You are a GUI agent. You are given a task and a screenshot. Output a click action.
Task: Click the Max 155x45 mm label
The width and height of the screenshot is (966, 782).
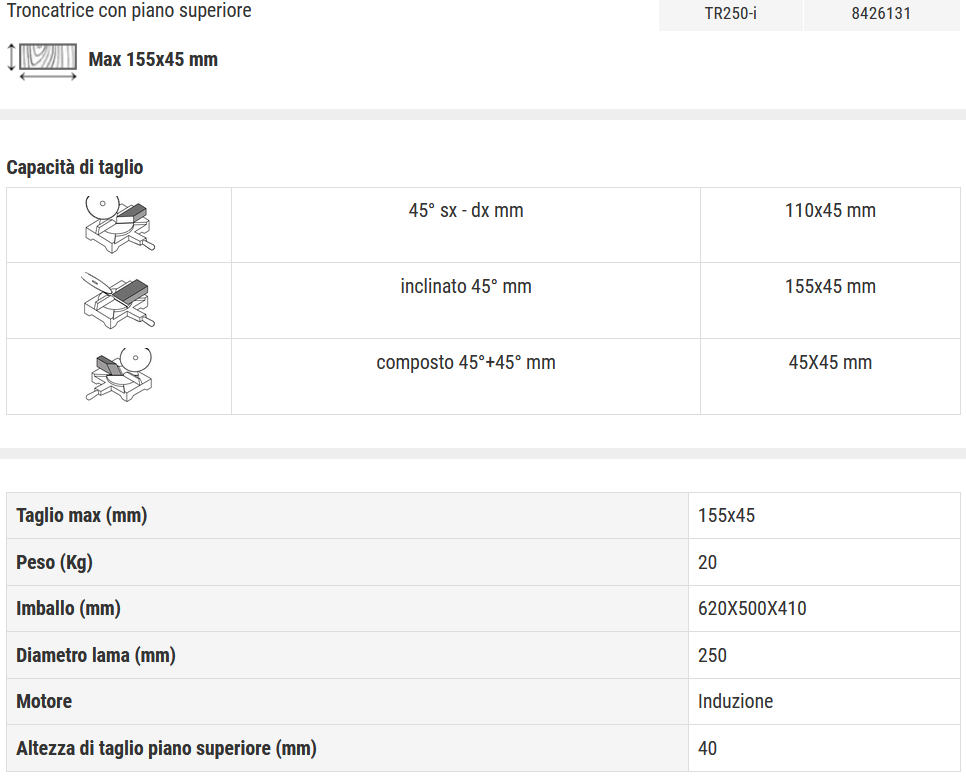point(153,60)
